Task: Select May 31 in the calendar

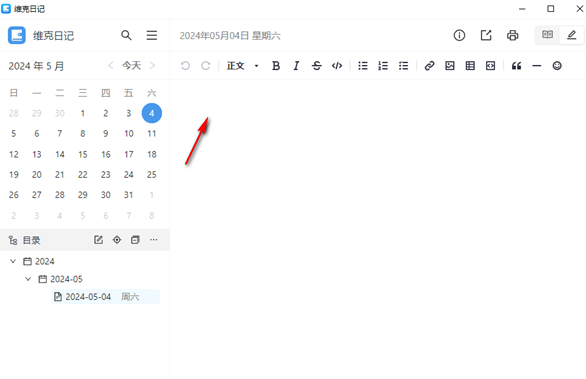Action: click(129, 195)
